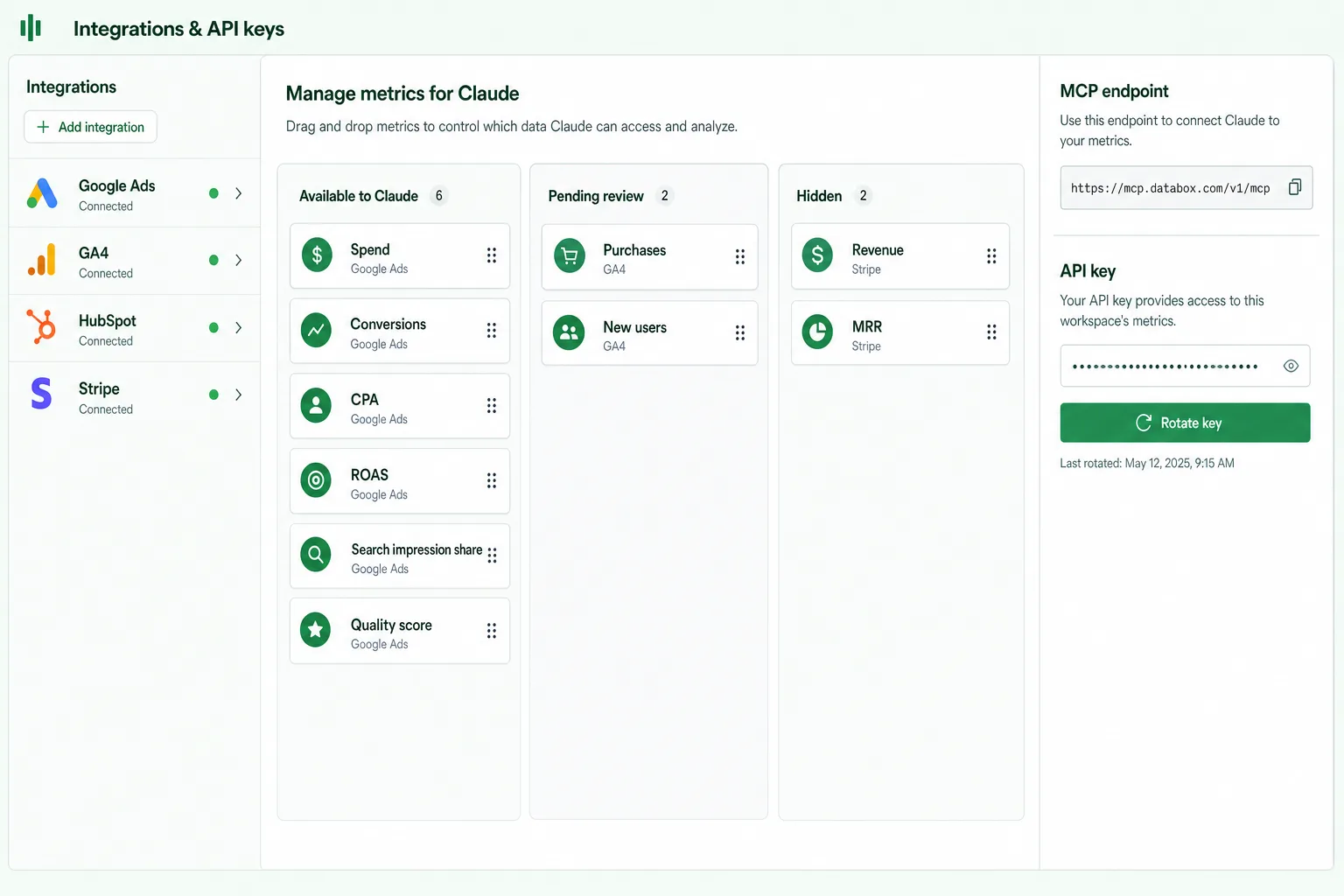
Task: Click the New users people icon
Action: pyautogui.click(x=569, y=332)
